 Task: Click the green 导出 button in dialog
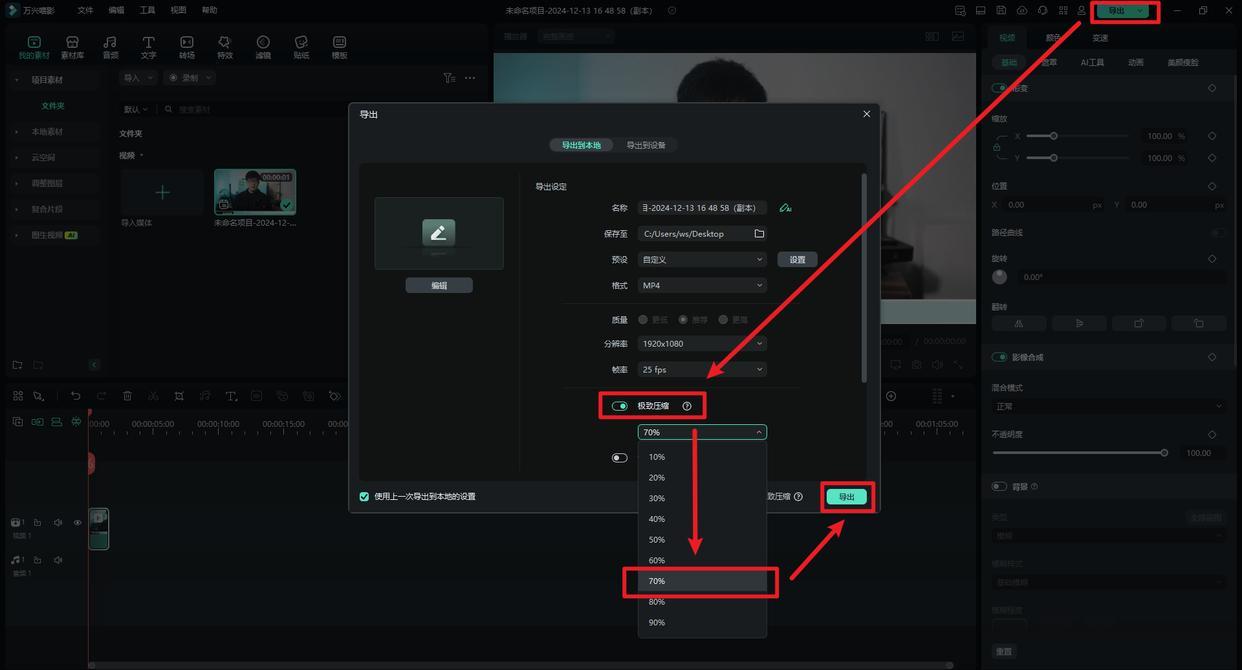point(847,497)
